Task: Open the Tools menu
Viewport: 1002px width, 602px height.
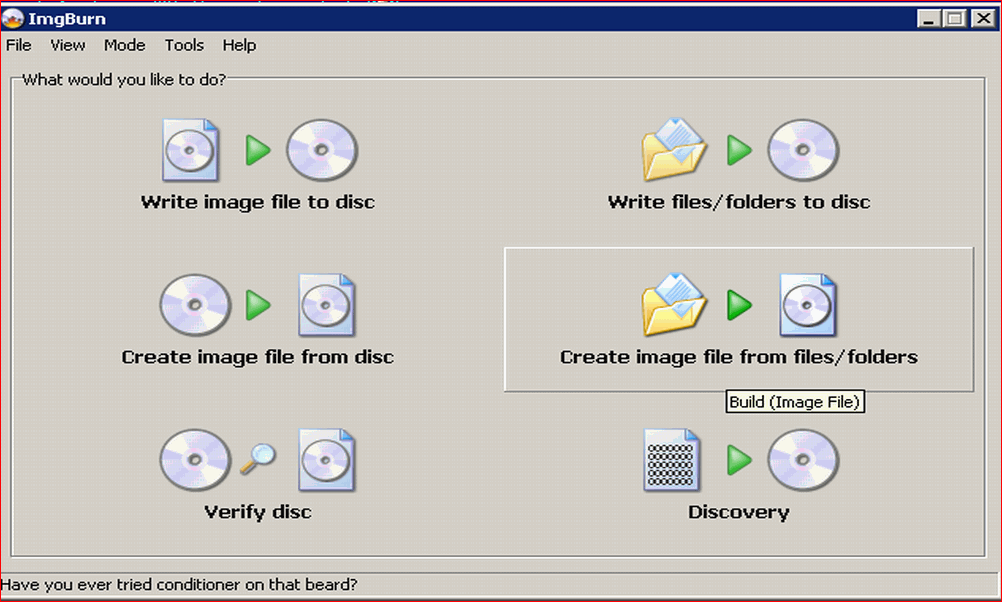Action: (x=184, y=45)
